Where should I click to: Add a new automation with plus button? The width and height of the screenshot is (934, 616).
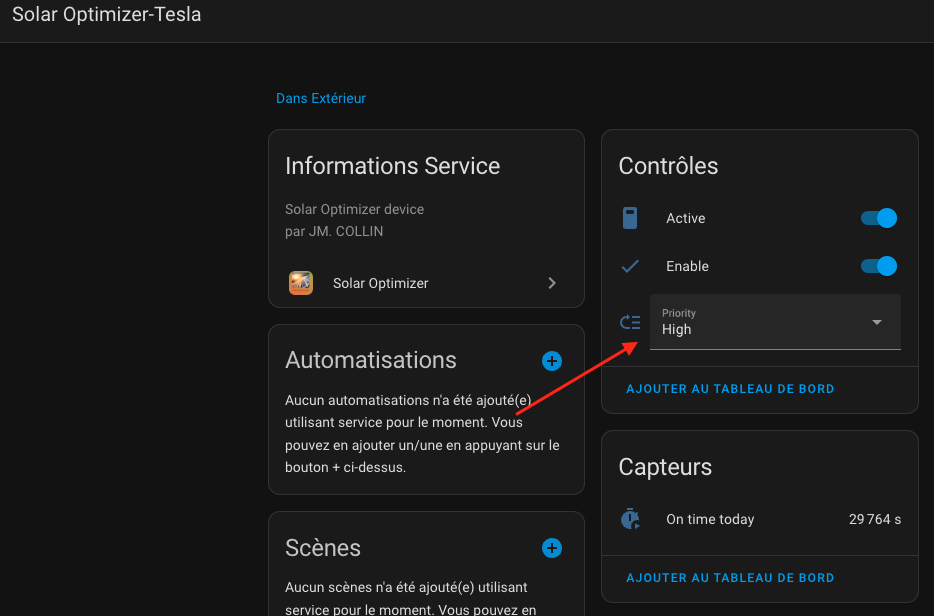point(552,361)
